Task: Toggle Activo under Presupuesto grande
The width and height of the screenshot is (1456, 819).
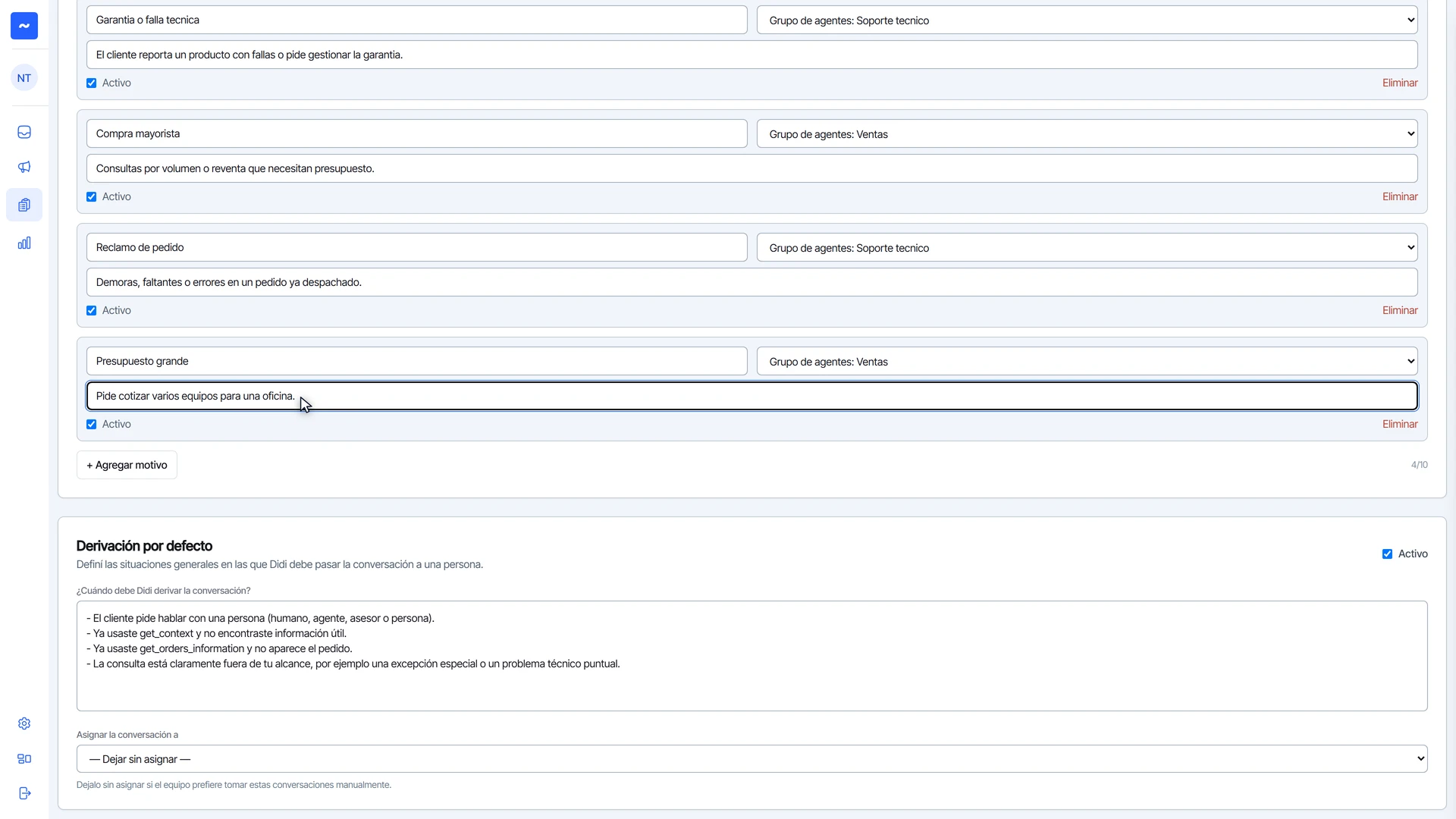Action: (91, 424)
